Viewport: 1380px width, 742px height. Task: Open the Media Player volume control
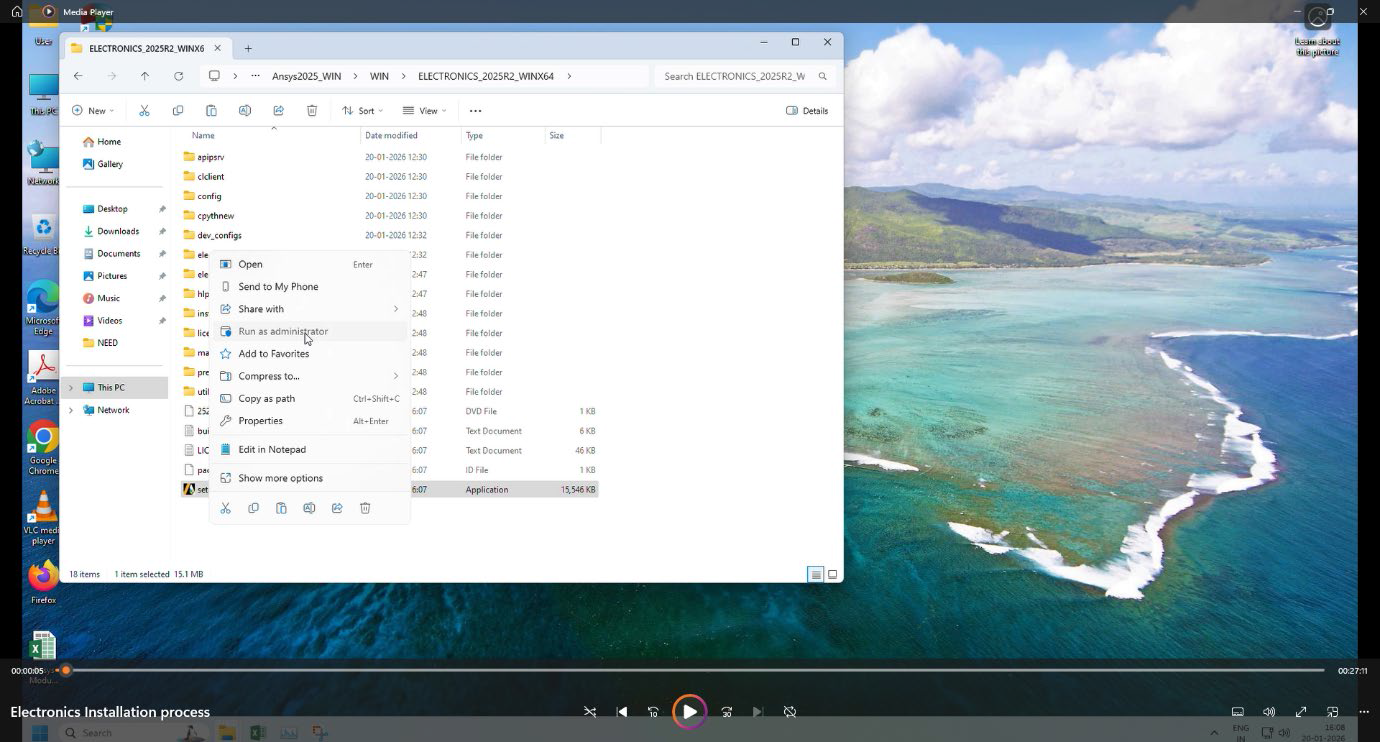pos(1269,712)
